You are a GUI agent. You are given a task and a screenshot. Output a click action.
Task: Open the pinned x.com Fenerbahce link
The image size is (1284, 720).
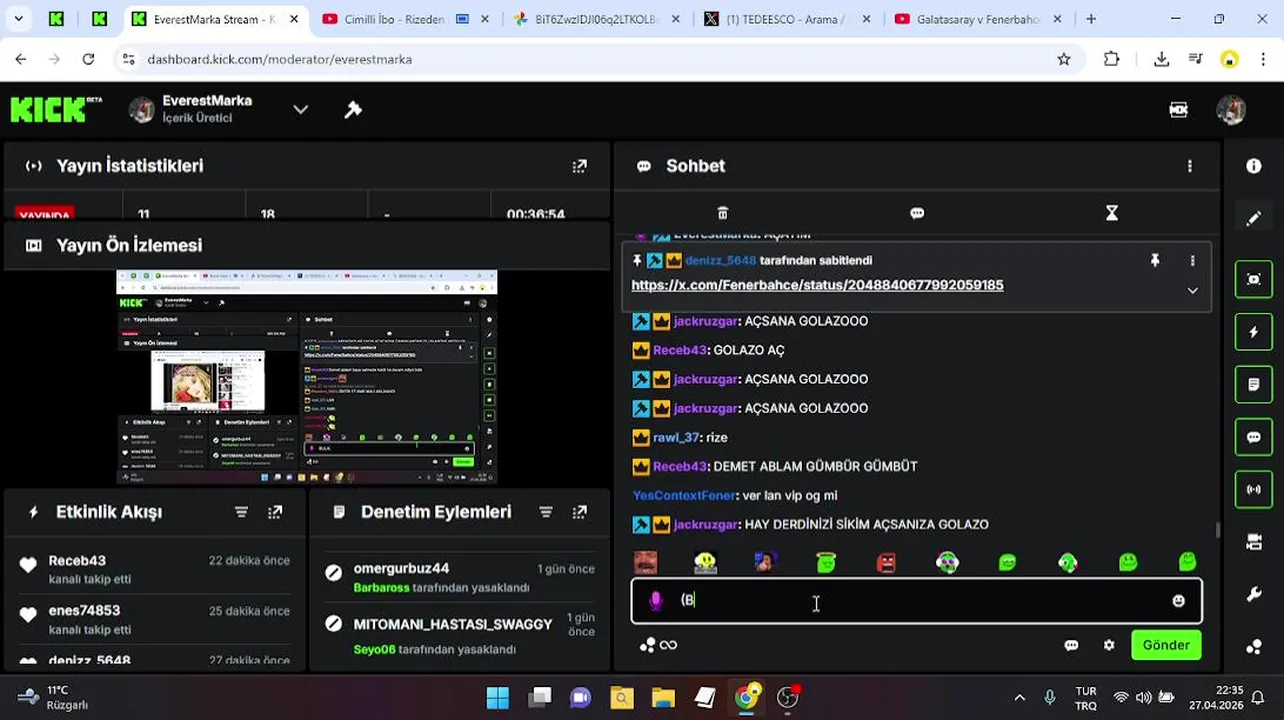[x=817, y=285]
